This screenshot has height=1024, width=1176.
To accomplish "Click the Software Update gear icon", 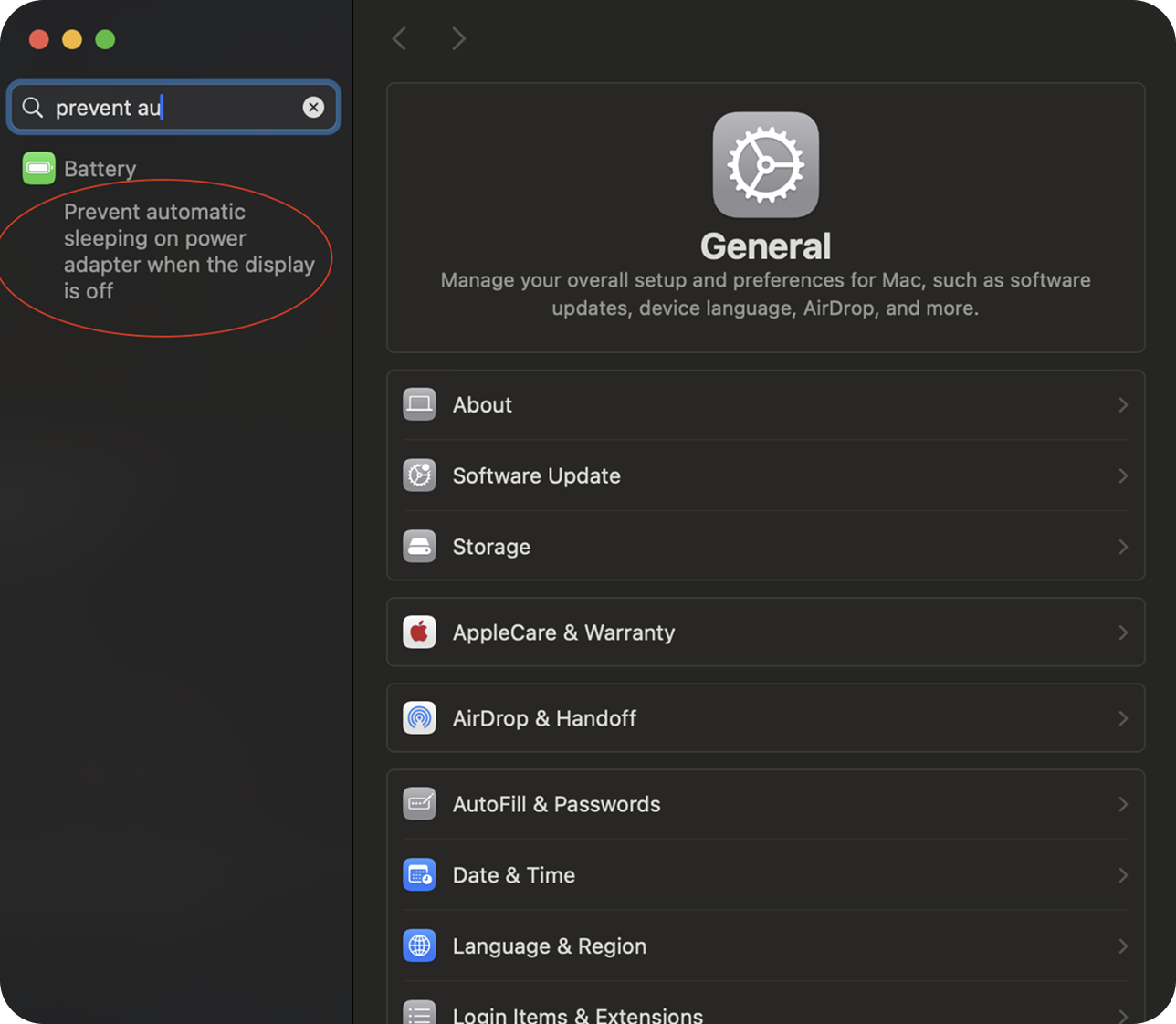I will point(420,475).
